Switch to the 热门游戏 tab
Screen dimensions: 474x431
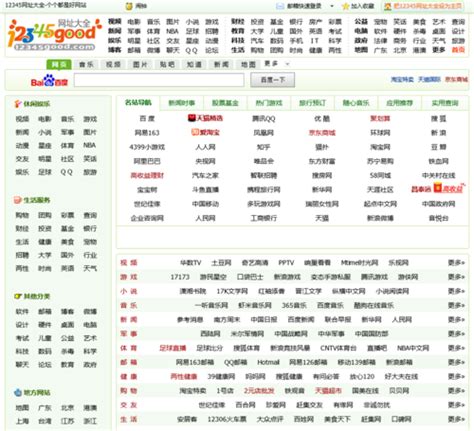[x=269, y=103]
